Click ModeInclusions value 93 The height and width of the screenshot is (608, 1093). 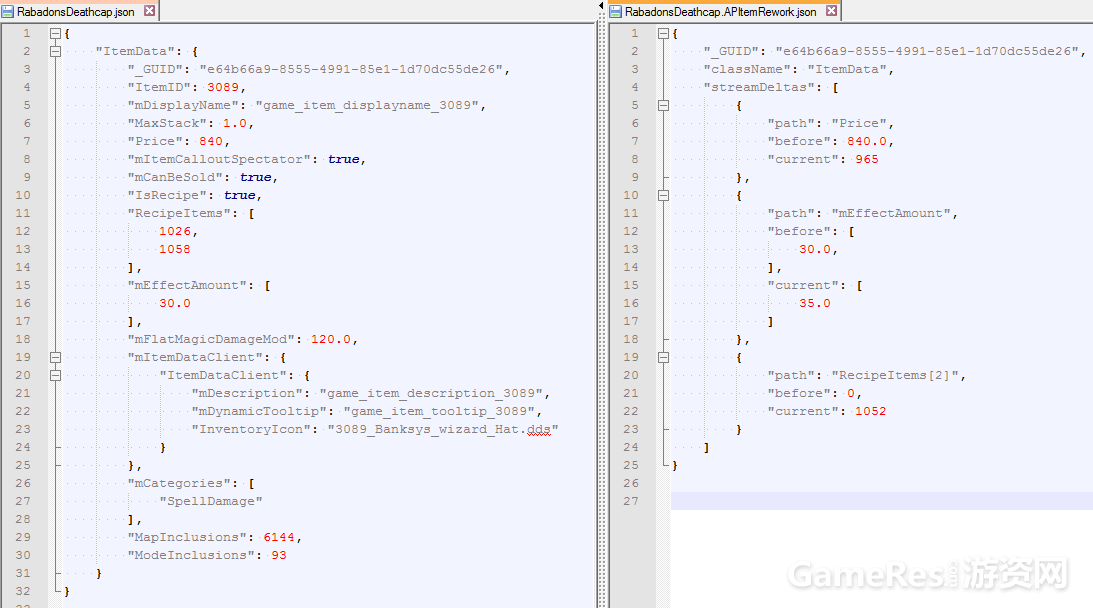tap(279, 556)
